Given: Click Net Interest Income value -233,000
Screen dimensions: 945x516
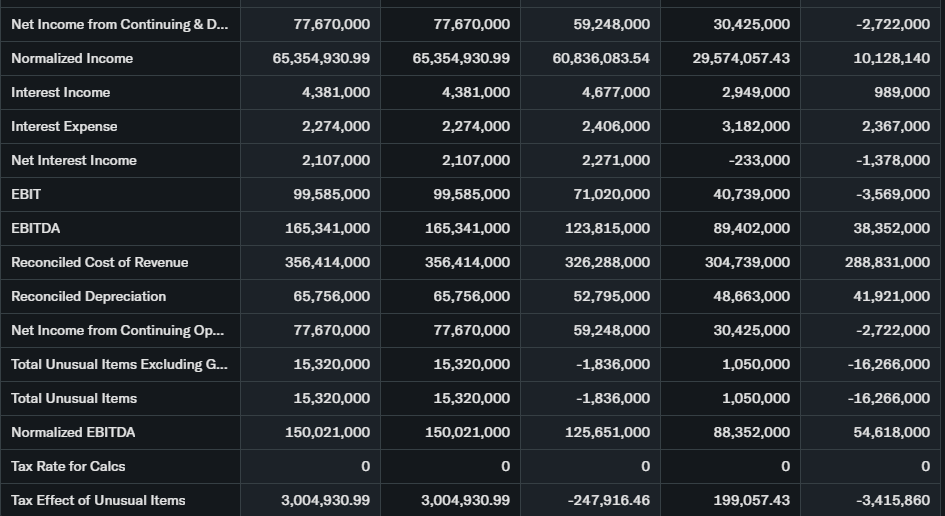Looking at the screenshot, I should [x=760, y=160].
